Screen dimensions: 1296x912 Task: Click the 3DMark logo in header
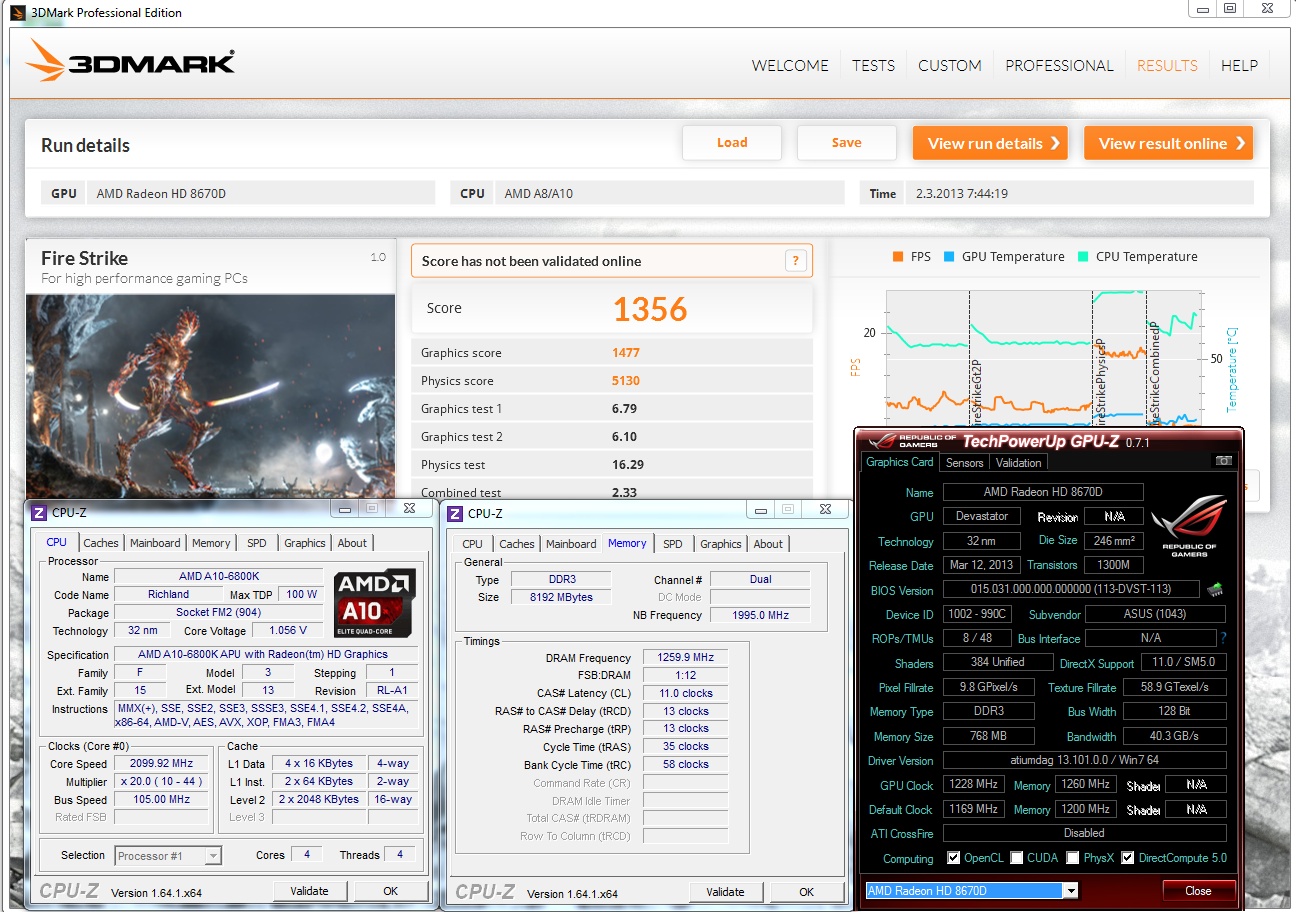point(131,62)
